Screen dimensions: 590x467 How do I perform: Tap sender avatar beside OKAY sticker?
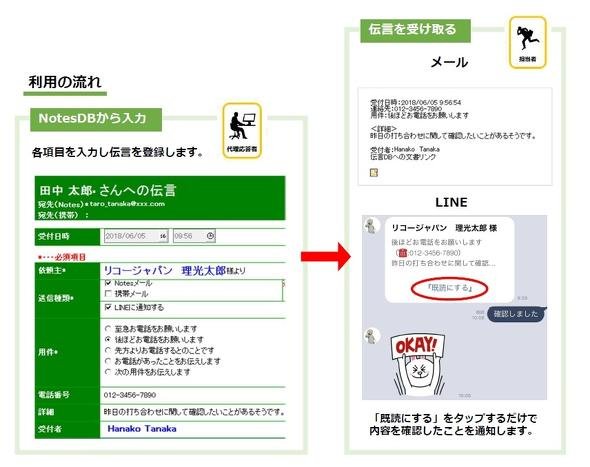pos(371,336)
